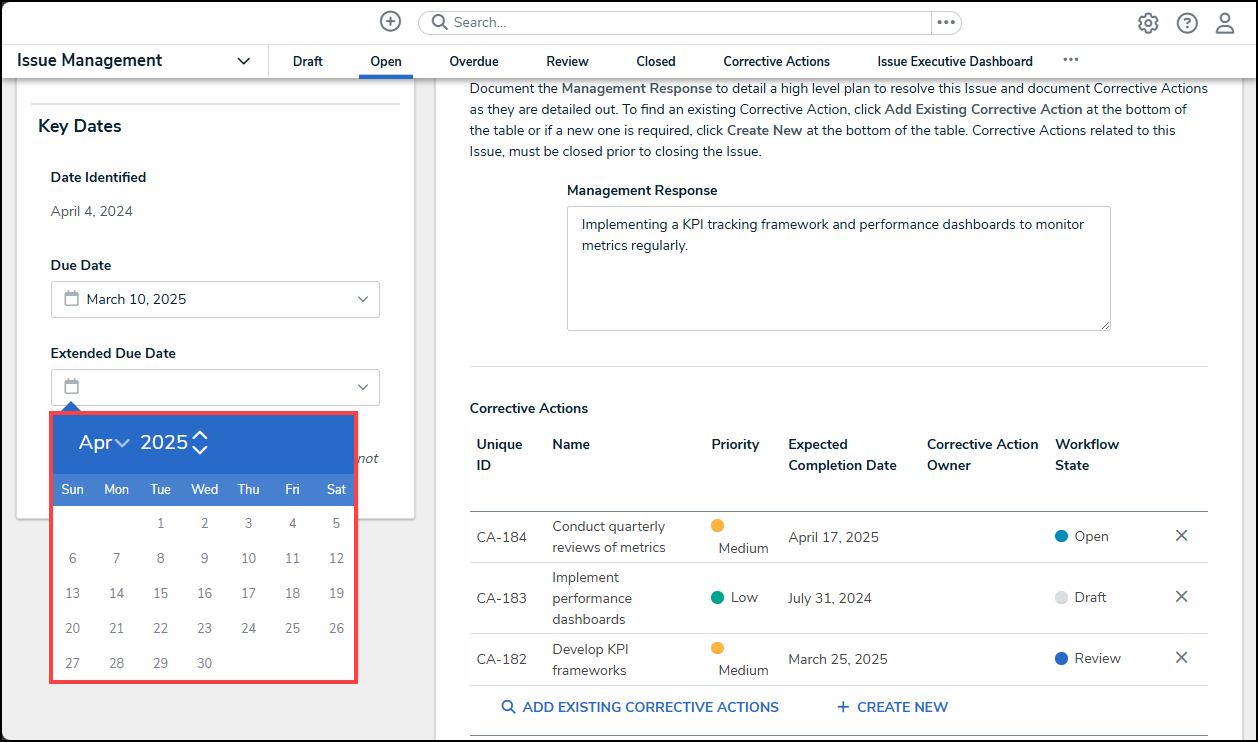Image resolution: width=1258 pixels, height=742 pixels.
Task: Open the user profile icon
Action: tap(1225, 23)
